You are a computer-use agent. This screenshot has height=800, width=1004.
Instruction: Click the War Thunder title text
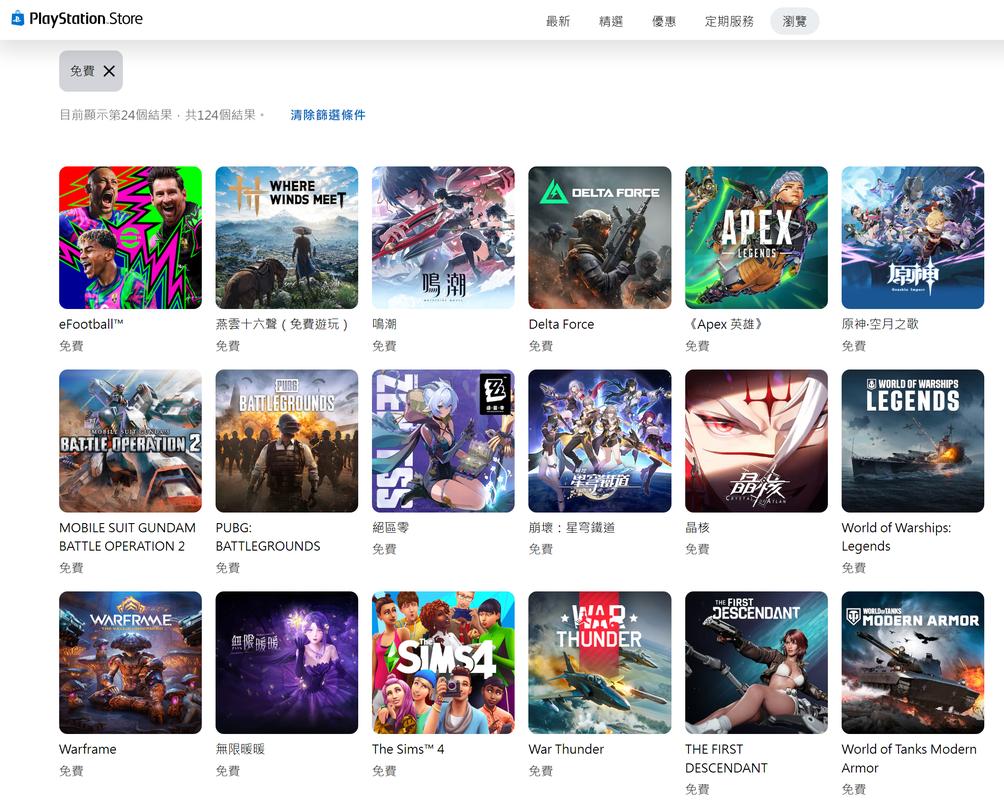click(x=567, y=749)
